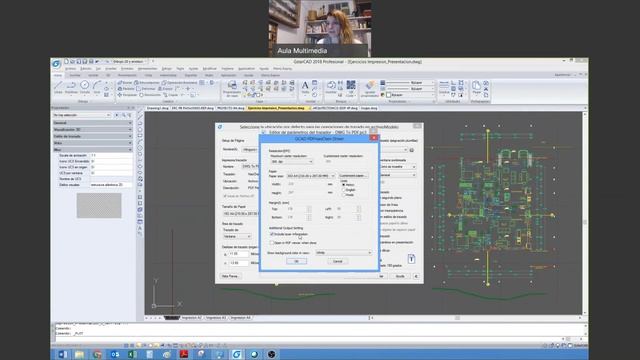Switch to the Drawing1.dwg document tab
Viewport: 640px width, 360px height.
158,108
